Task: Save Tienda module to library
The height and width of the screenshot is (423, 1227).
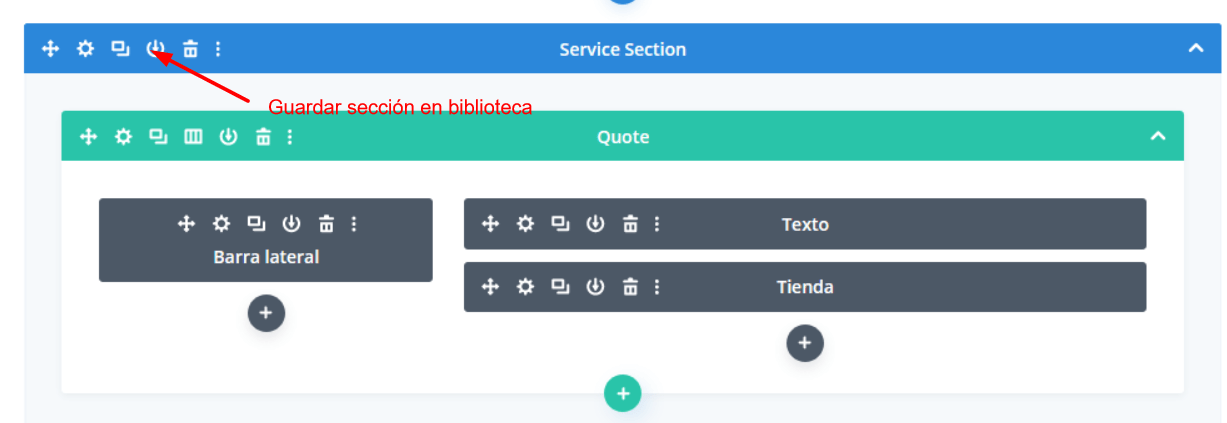Action: [595, 287]
